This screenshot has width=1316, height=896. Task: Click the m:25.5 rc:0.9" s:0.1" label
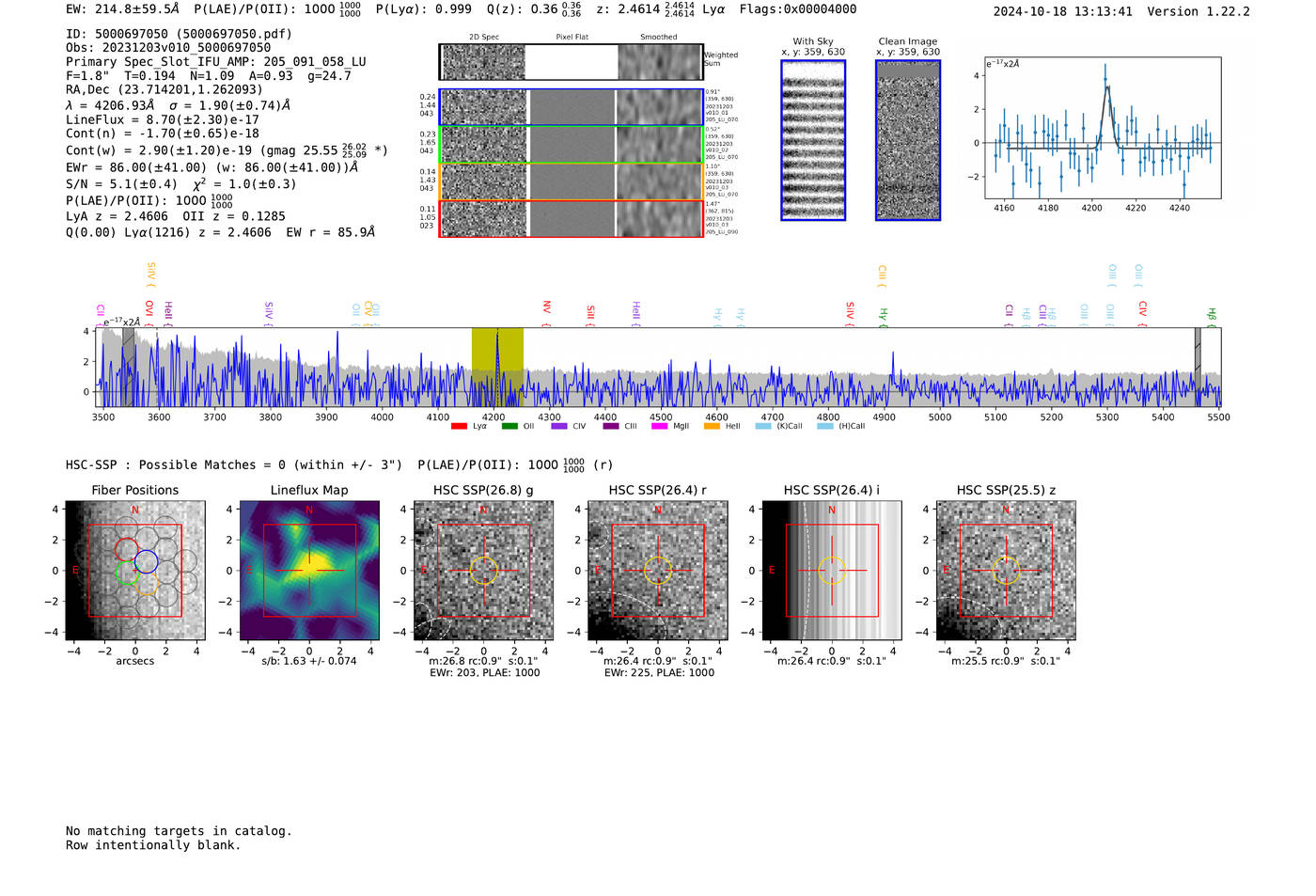(1006, 661)
